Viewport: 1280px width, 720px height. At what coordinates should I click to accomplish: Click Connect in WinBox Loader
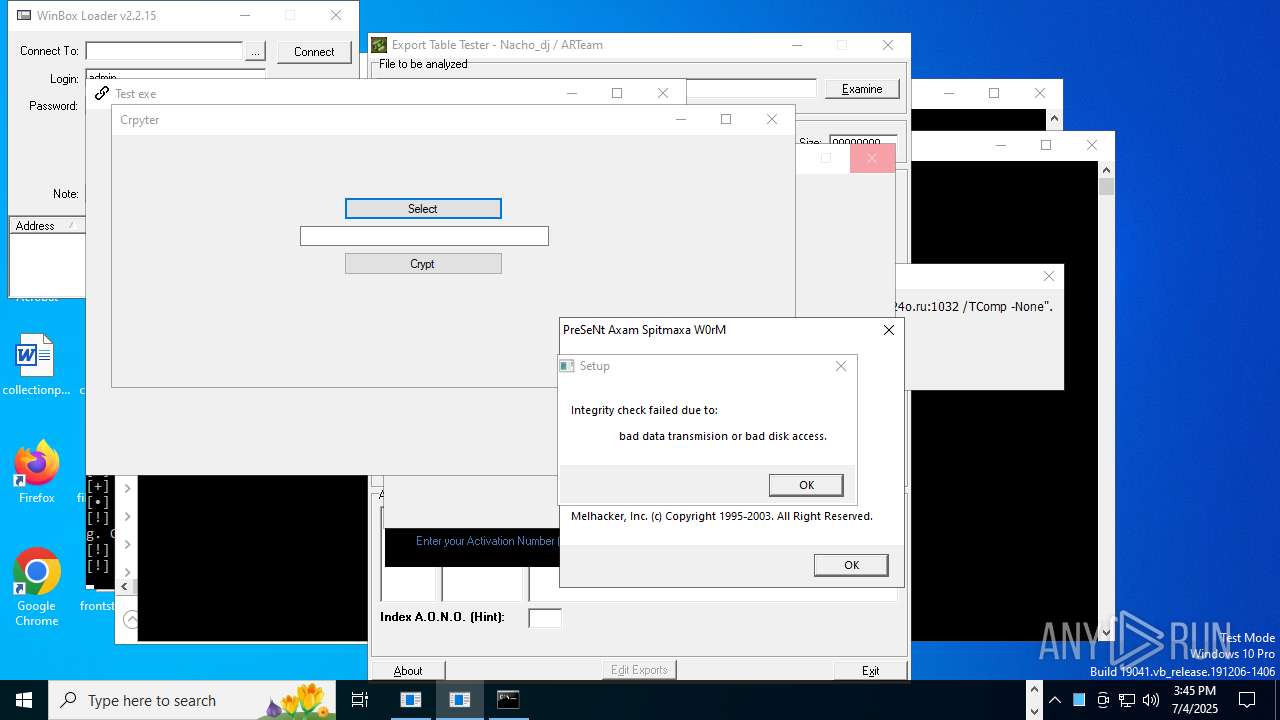point(314,52)
